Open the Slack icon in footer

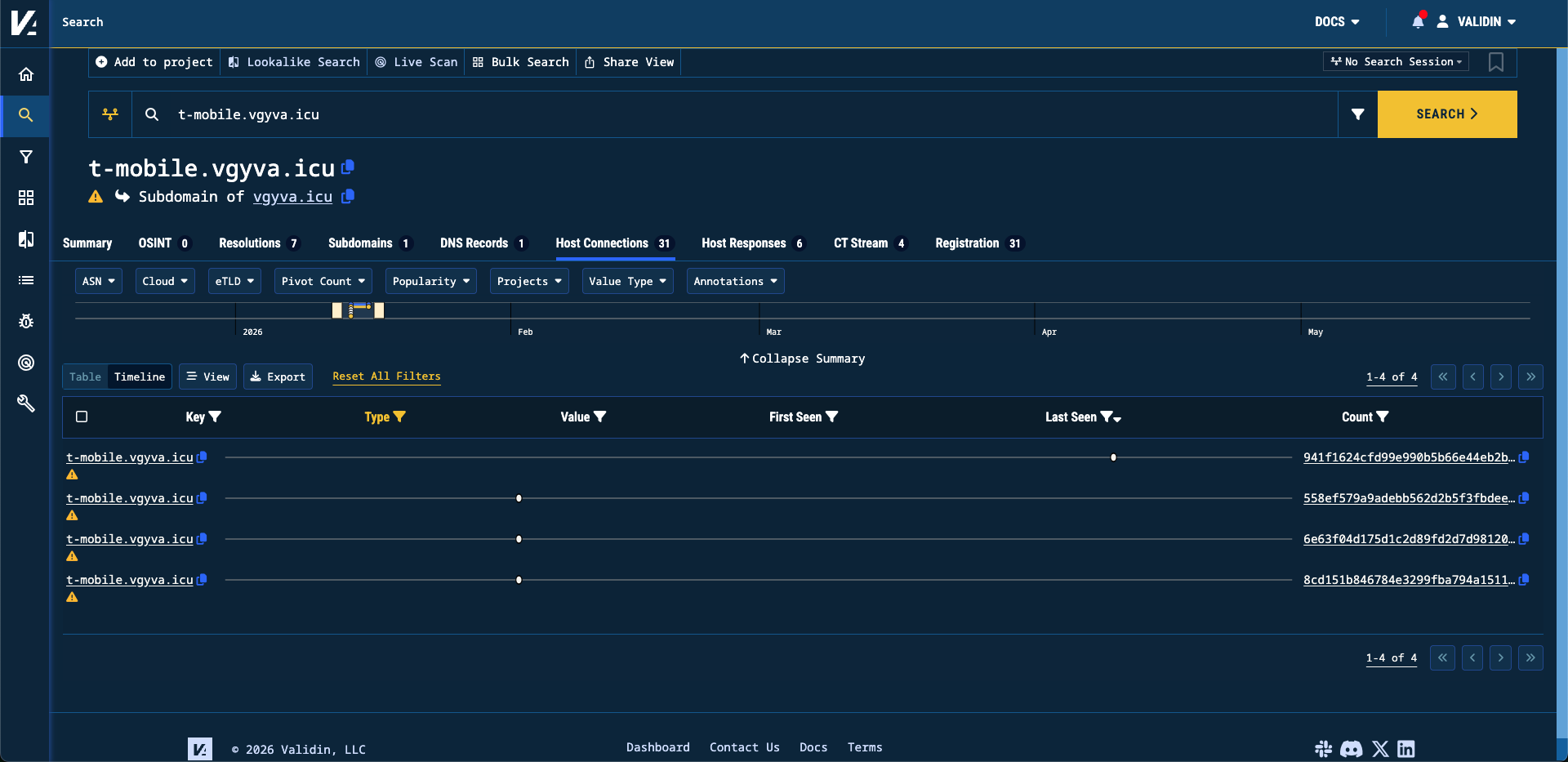1324,749
